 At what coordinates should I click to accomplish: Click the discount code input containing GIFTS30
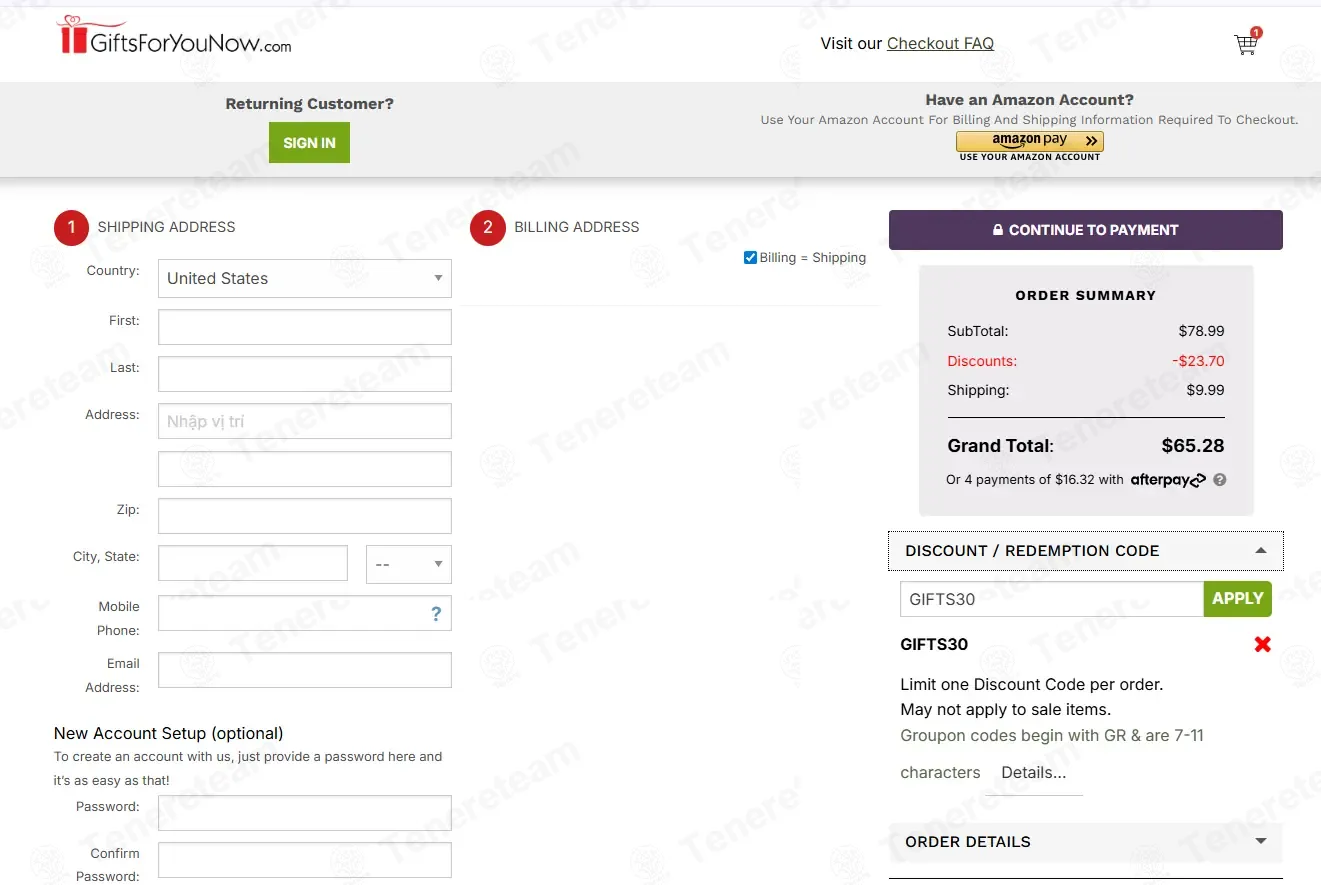pyautogui.click(x=1052, y=599)
